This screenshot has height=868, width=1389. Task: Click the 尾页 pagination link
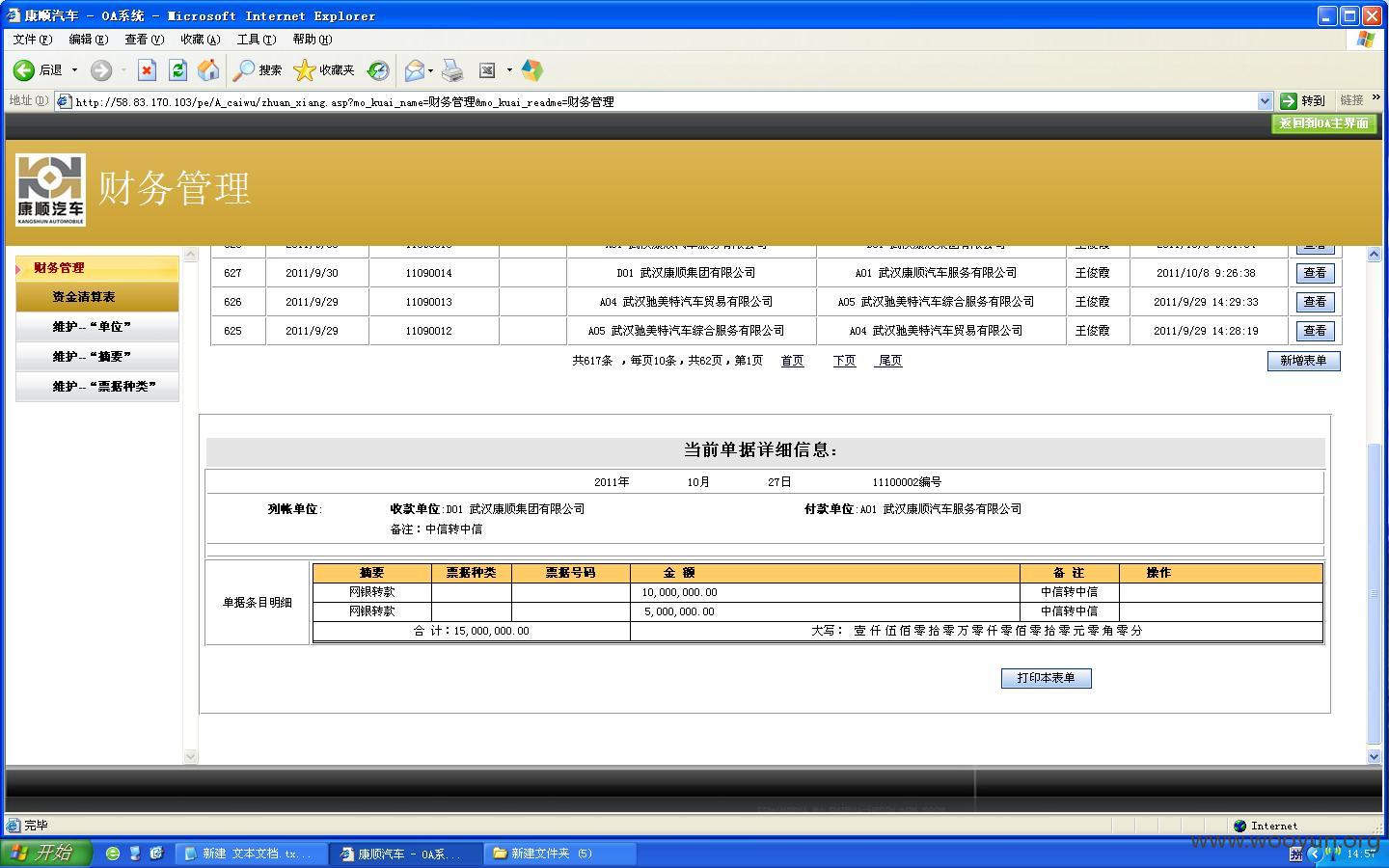pos(888,361)
